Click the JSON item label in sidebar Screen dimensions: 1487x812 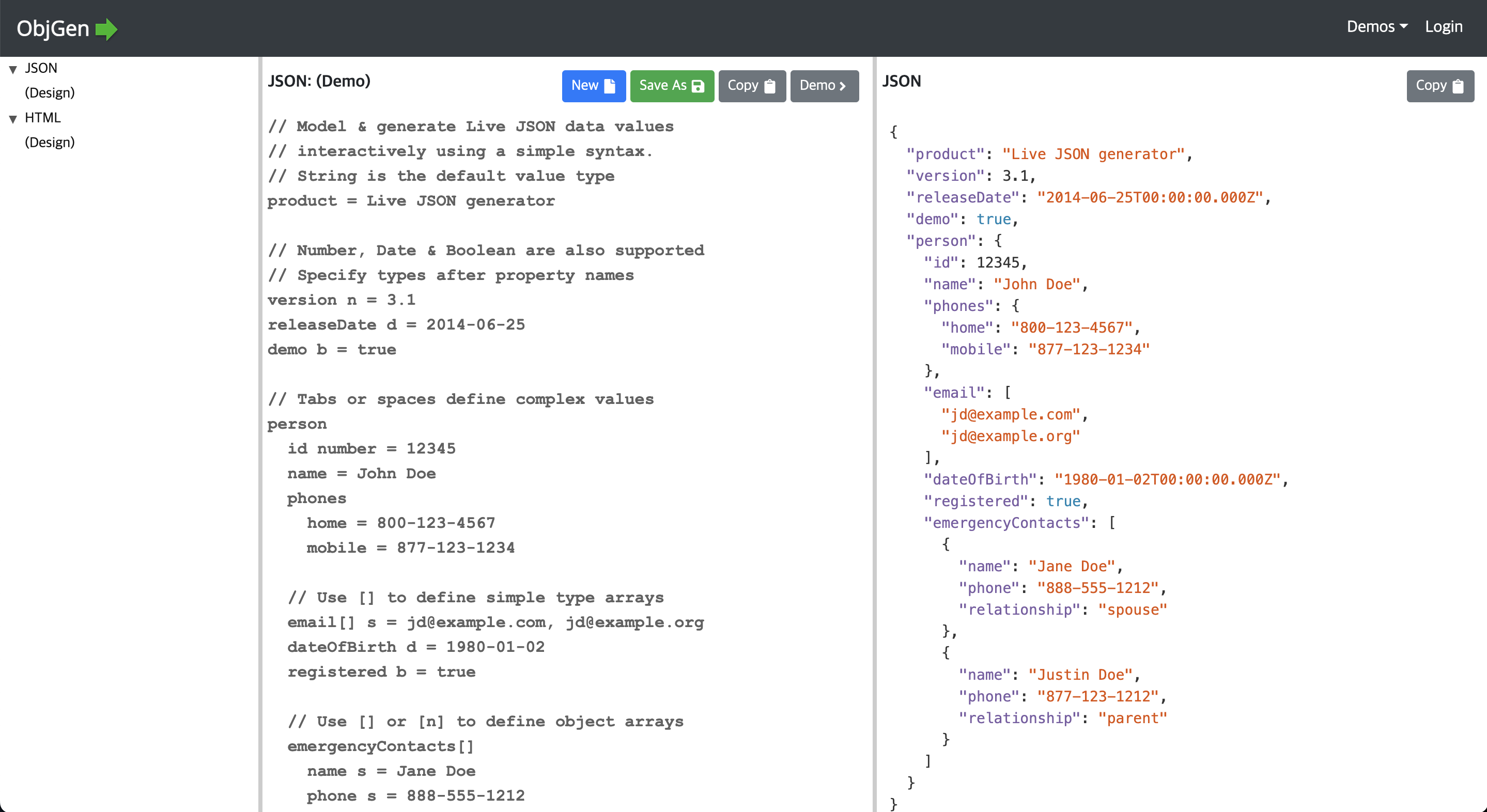41,68
